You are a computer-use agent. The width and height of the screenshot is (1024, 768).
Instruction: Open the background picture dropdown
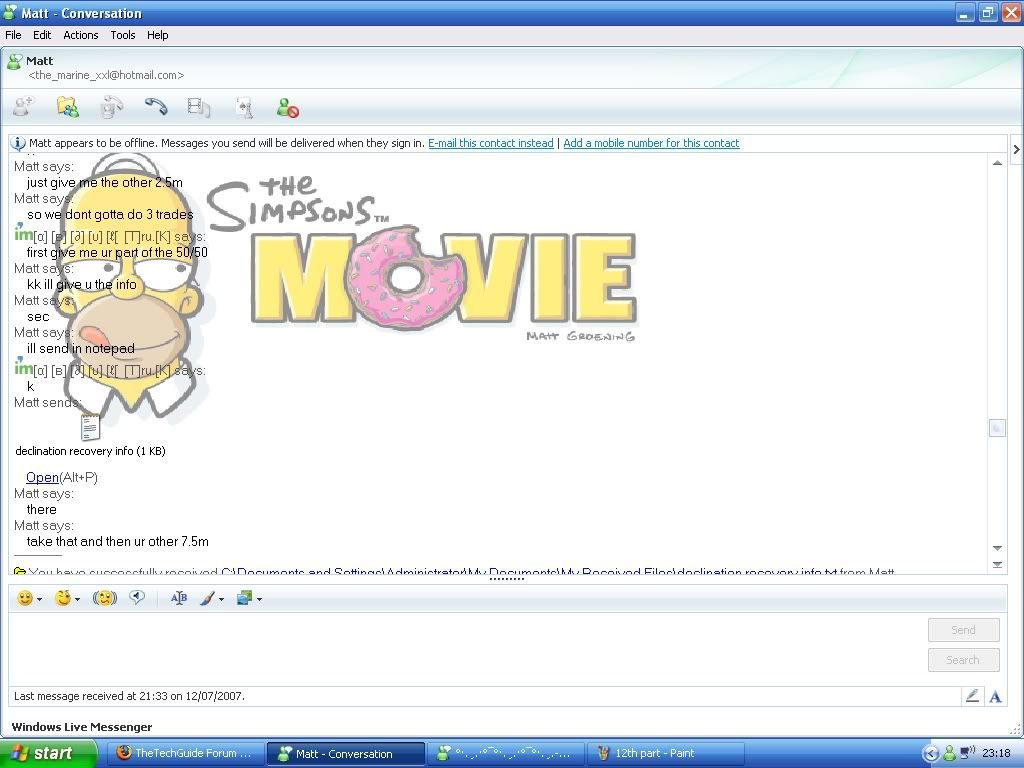click(x=259, y=599)
